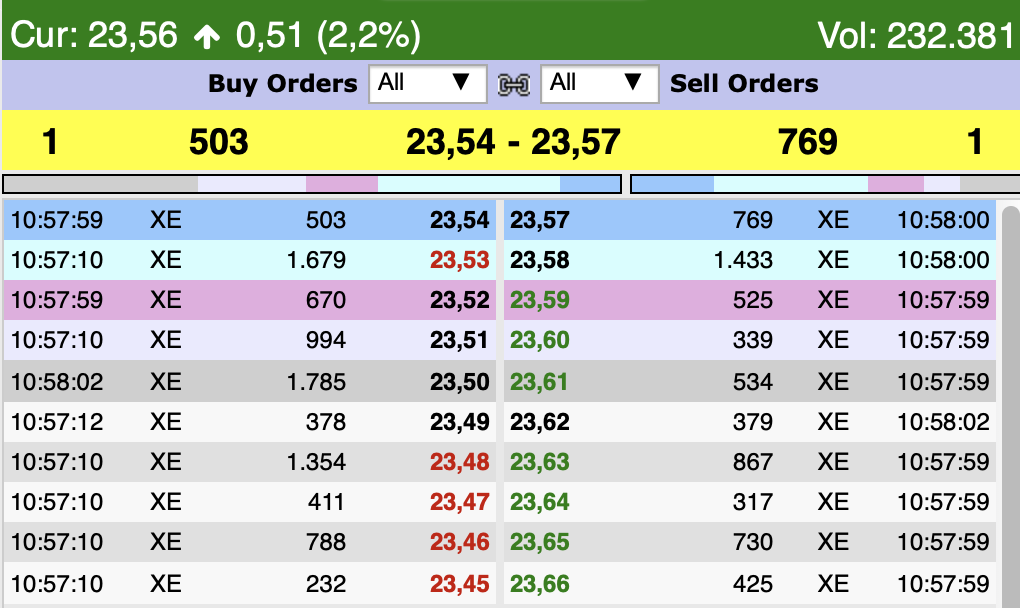Screen dimensions: 1020x608
Task: Click the pink segment in sell depth bar
Action: [x=895, y=184]
